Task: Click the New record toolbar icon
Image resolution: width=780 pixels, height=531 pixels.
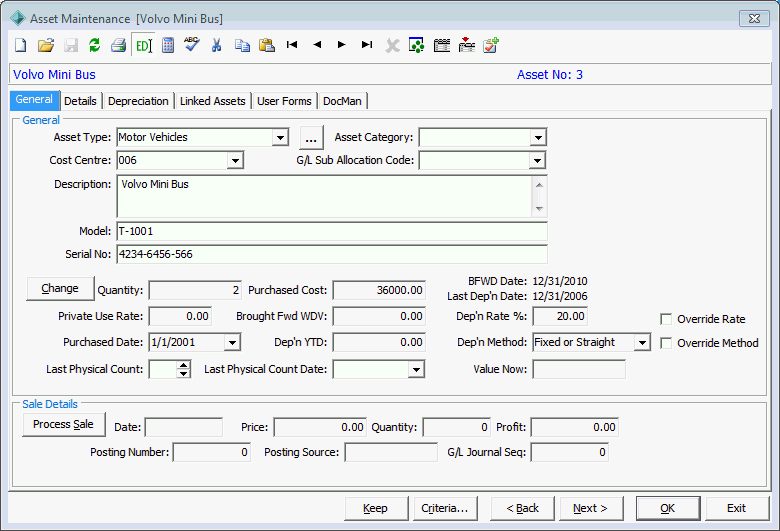Action: pos(20,45)
